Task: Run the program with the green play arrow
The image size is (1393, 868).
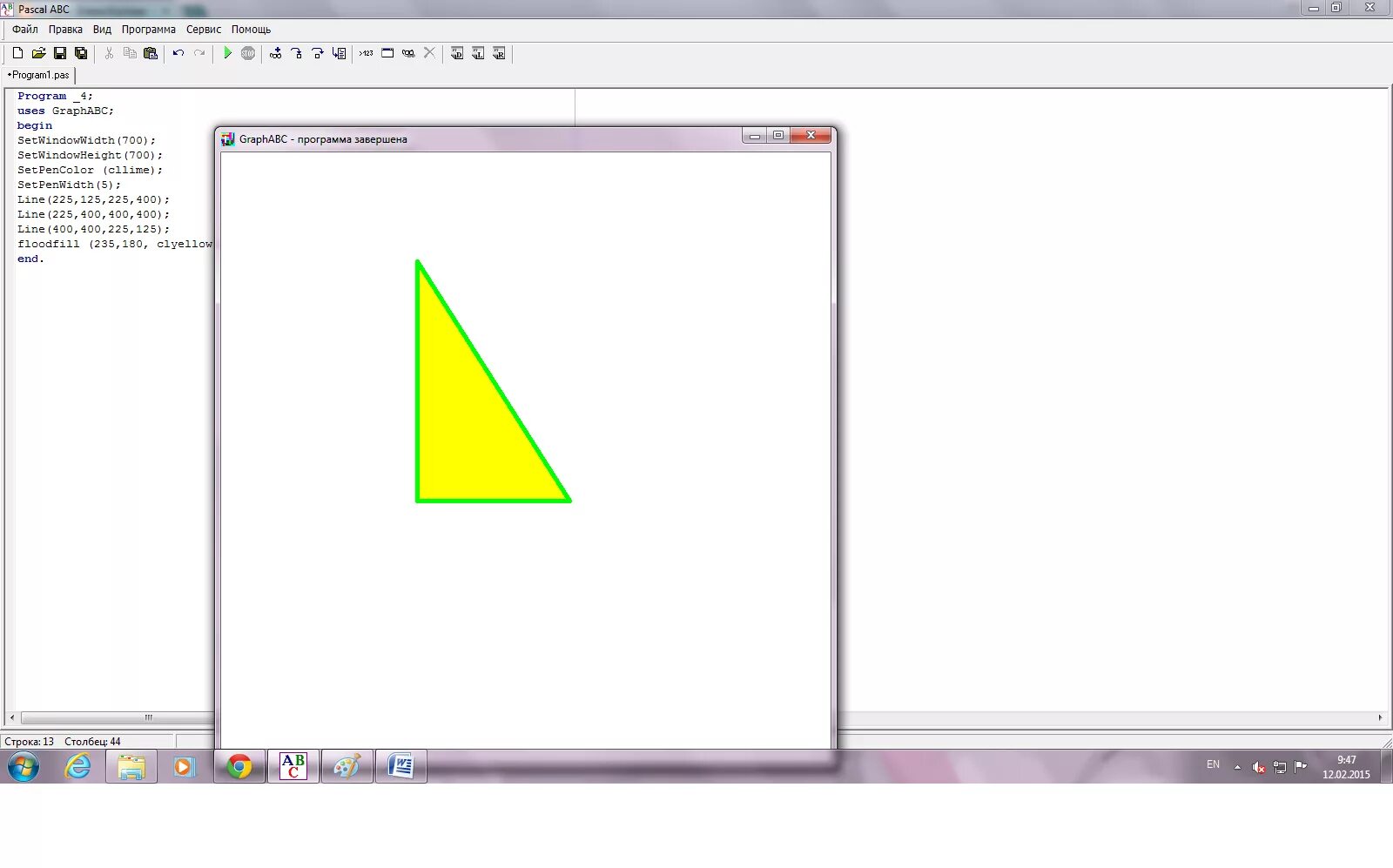Action: pos(227,53)
